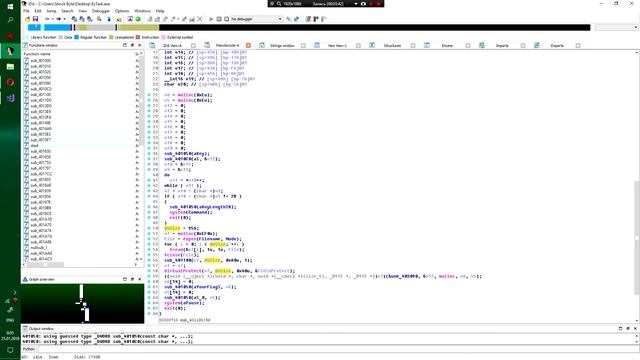
Task: Click the X cancel toolbar icon
Action: click(x=200, y=19)
